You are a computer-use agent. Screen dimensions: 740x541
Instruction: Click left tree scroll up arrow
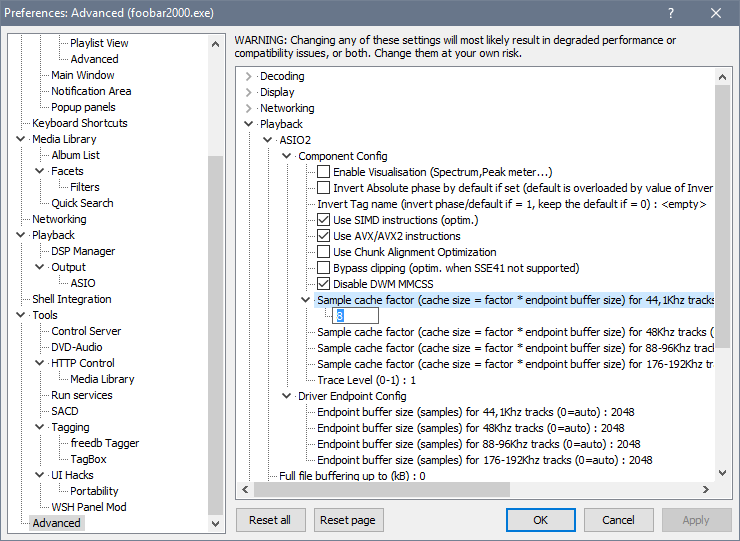coord(216,44)
